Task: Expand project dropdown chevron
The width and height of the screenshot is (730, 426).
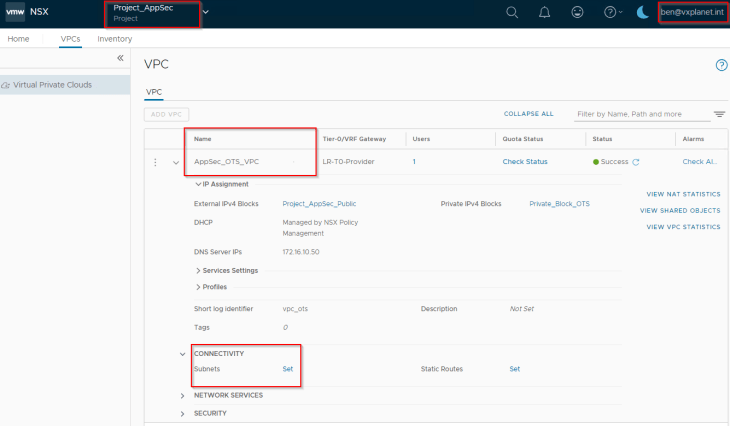Action: 206,12
